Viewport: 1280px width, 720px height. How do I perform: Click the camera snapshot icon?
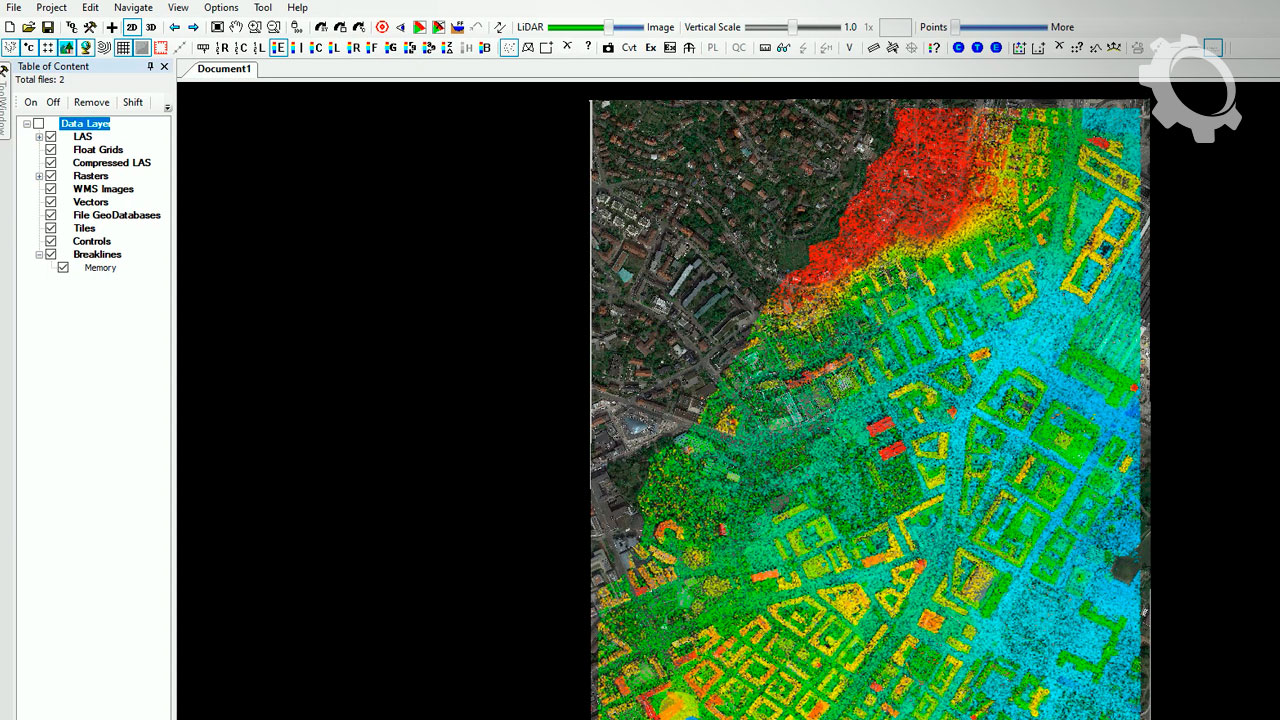pos(608,48)
